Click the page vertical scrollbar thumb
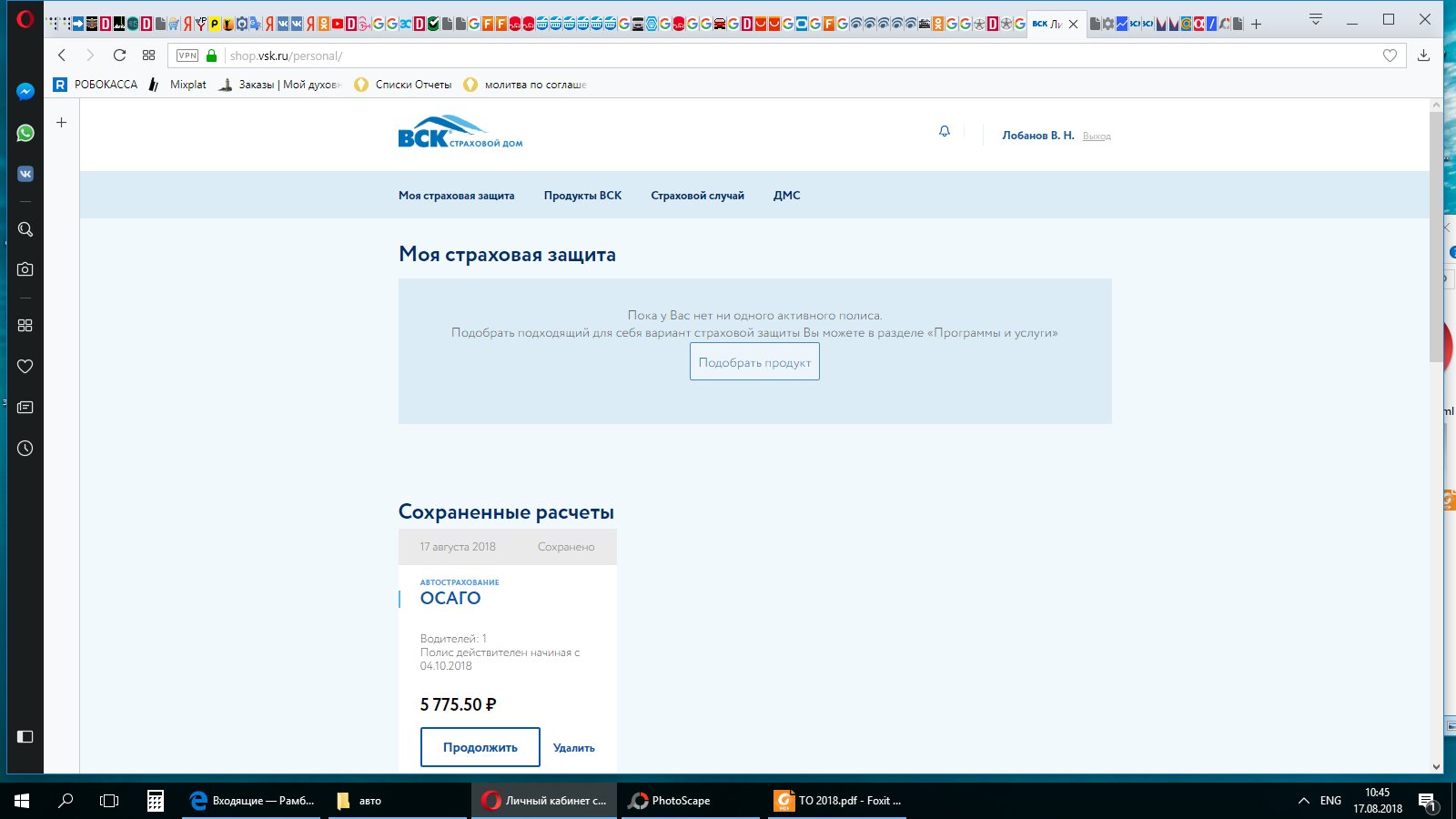Image resolution: width=1456 pixels, height=819 pixels. coord(1436,237)
